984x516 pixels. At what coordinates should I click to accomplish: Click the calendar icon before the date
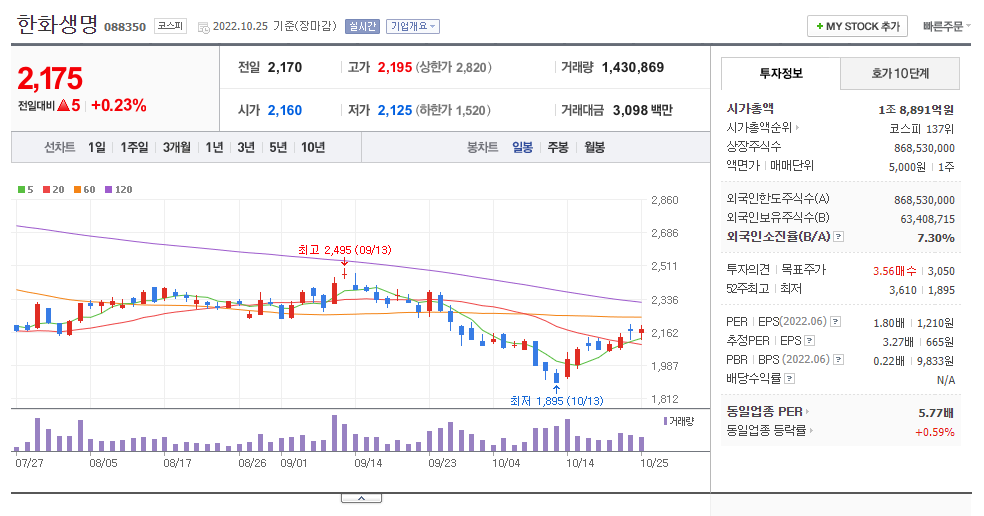(x=203, y=27)
